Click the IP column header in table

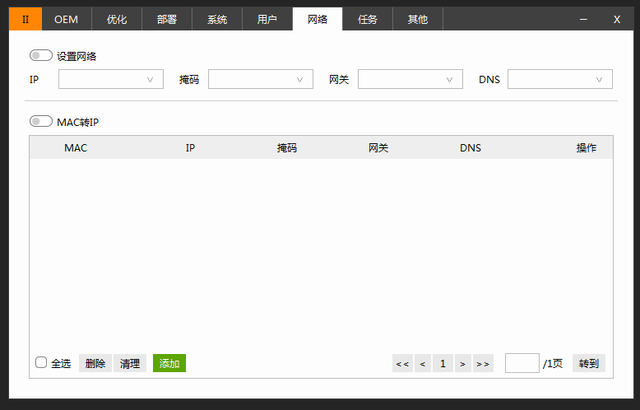coord(190,148)
